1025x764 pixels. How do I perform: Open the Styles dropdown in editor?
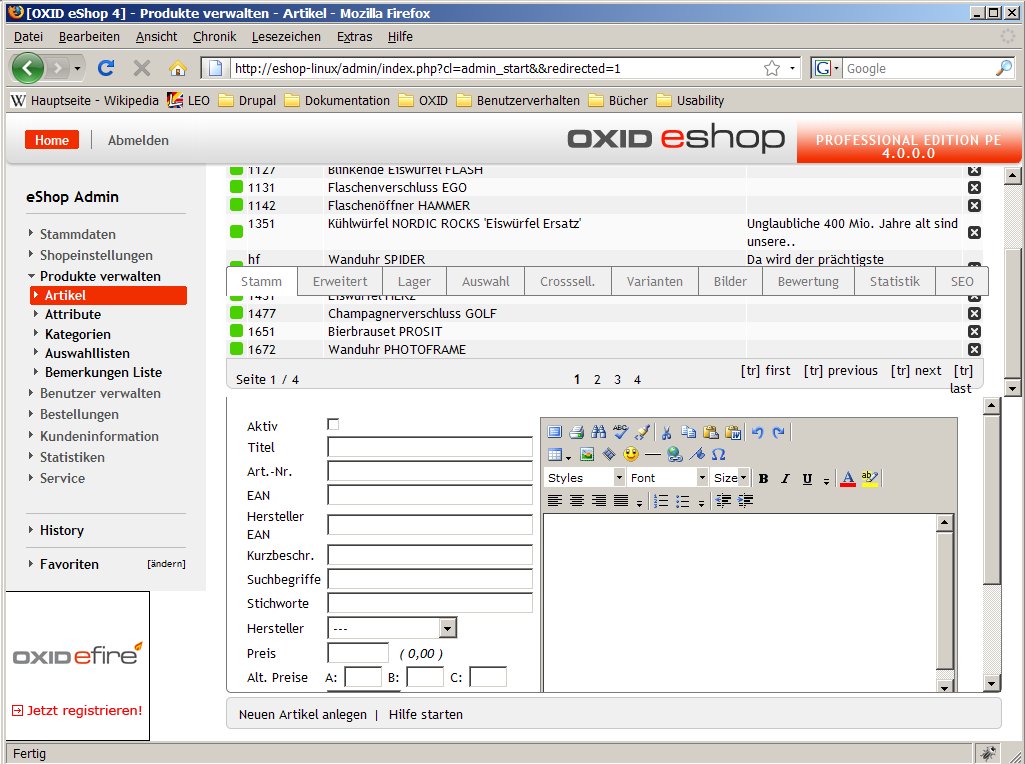[x=584, y=478]
